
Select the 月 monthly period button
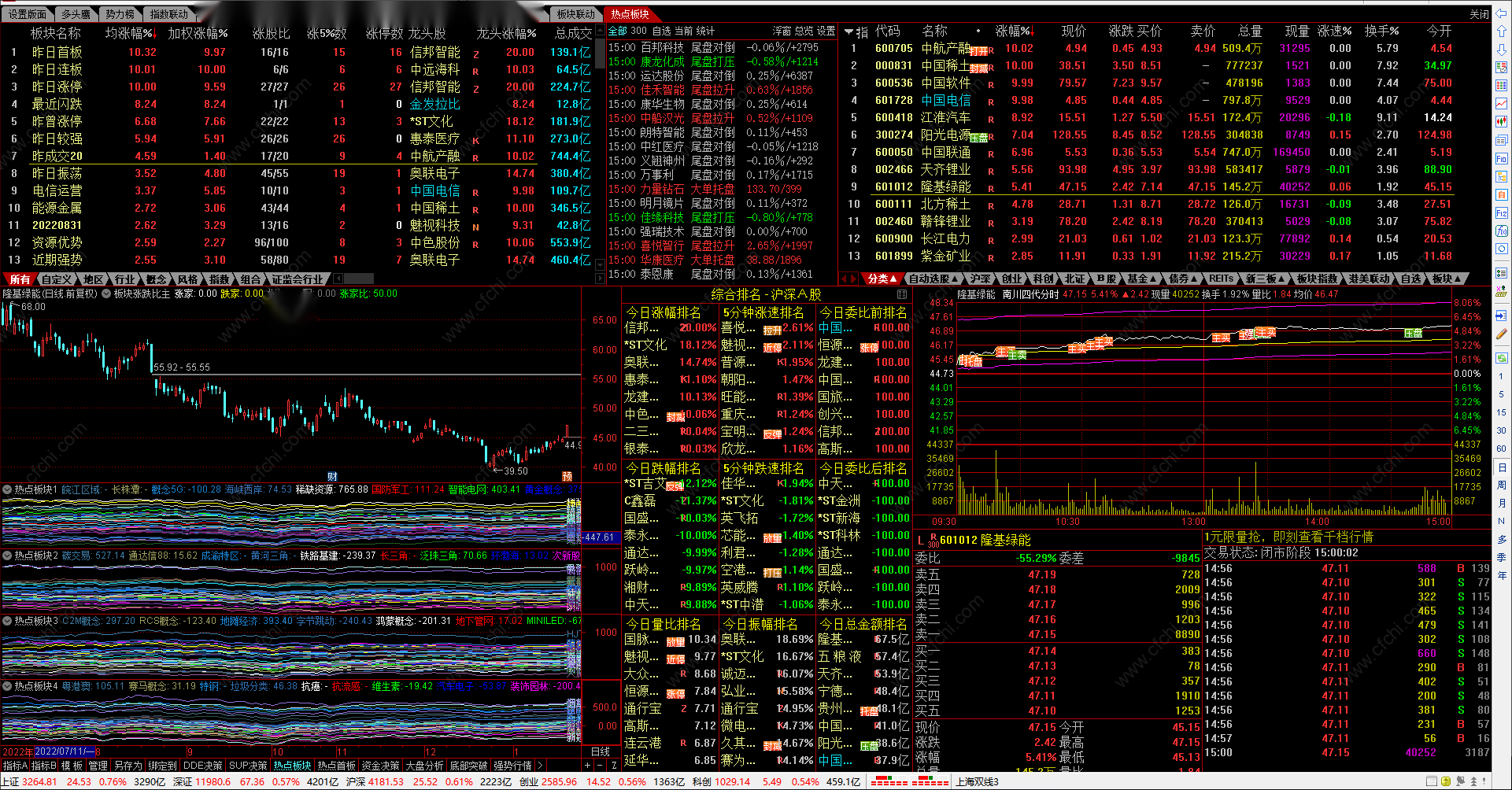click(x=1501, y=503)
